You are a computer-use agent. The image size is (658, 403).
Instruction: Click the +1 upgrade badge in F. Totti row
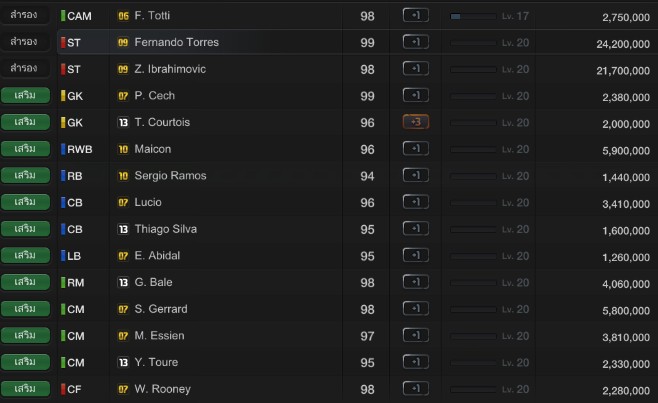point(415,16)
